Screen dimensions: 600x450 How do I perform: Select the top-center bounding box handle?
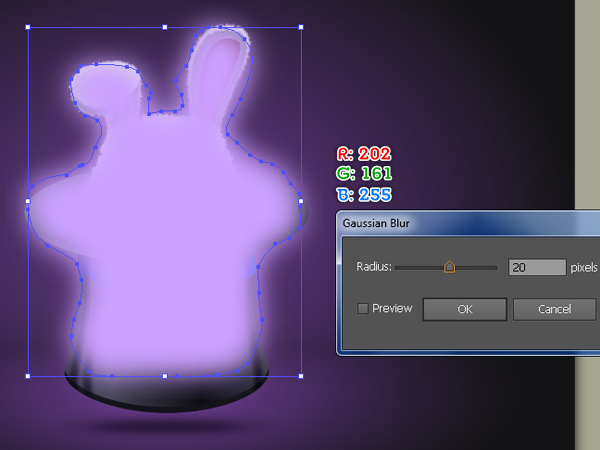[x=165, y=27]
